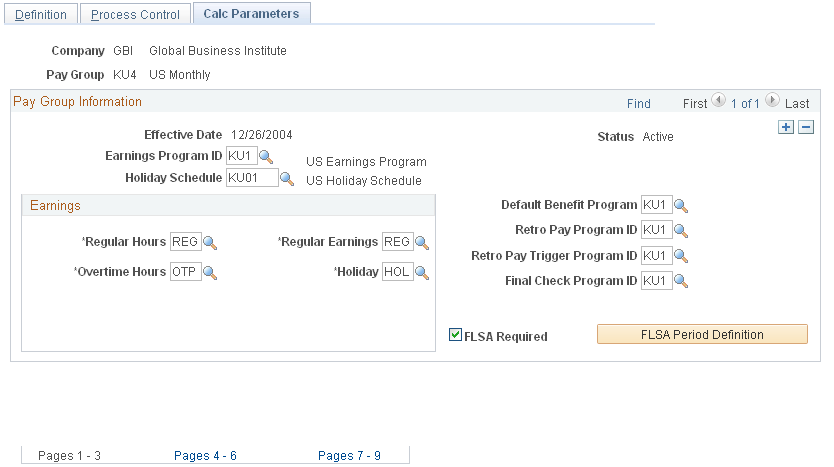Switch to the Process Control tab
Image resolution: width=834 pixels, height=467 pixels.
135,14
